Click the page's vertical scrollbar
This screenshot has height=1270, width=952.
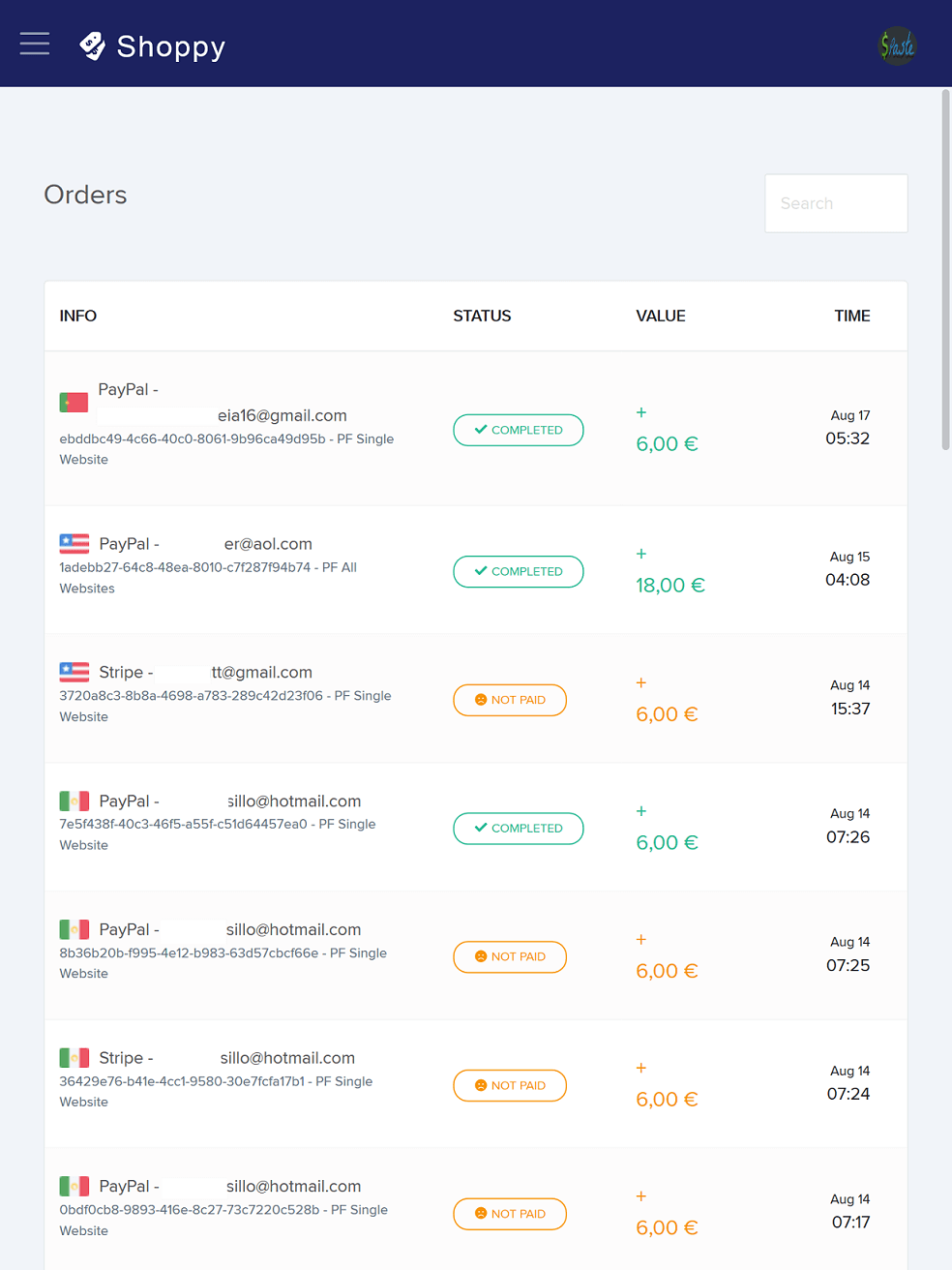[x=946, y=270]
